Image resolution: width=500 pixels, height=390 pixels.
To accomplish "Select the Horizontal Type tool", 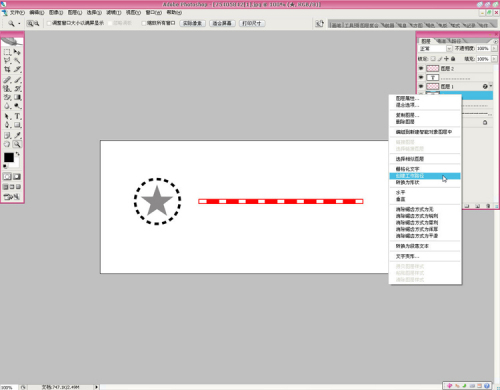I will coord(17,116).
